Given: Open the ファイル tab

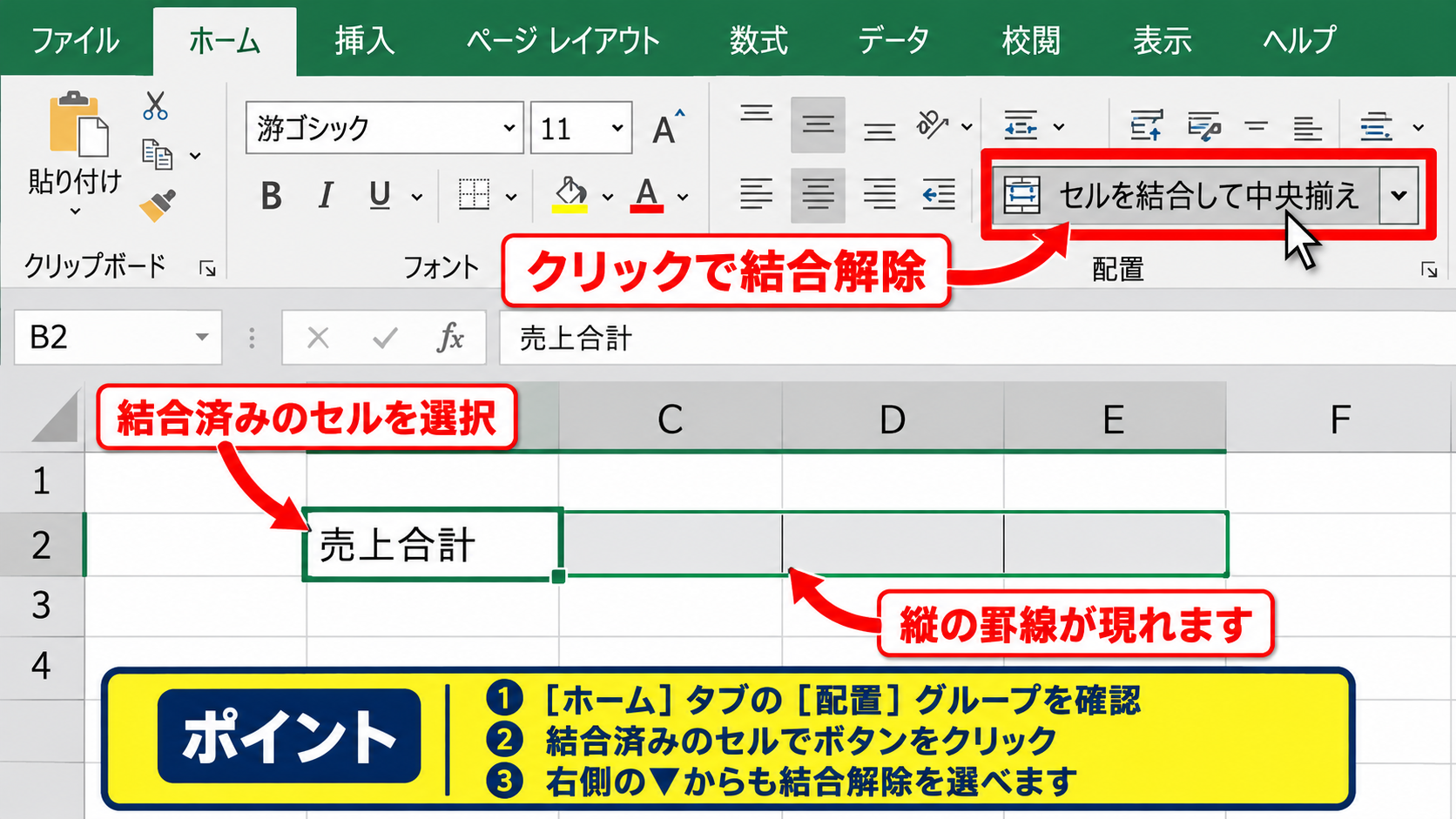Looking at the screenshot, I should (75, 41).
